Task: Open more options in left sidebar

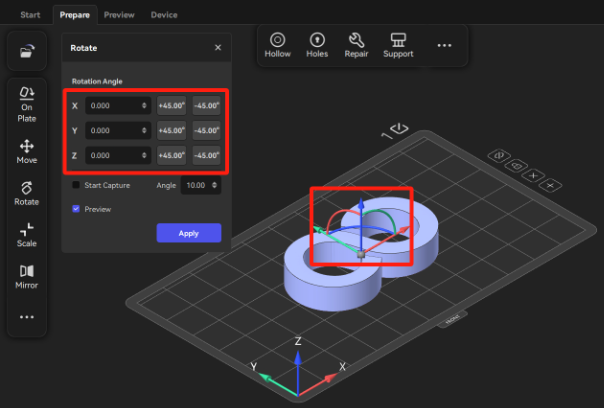Action: pyautogui.click(x=27, y=317)
